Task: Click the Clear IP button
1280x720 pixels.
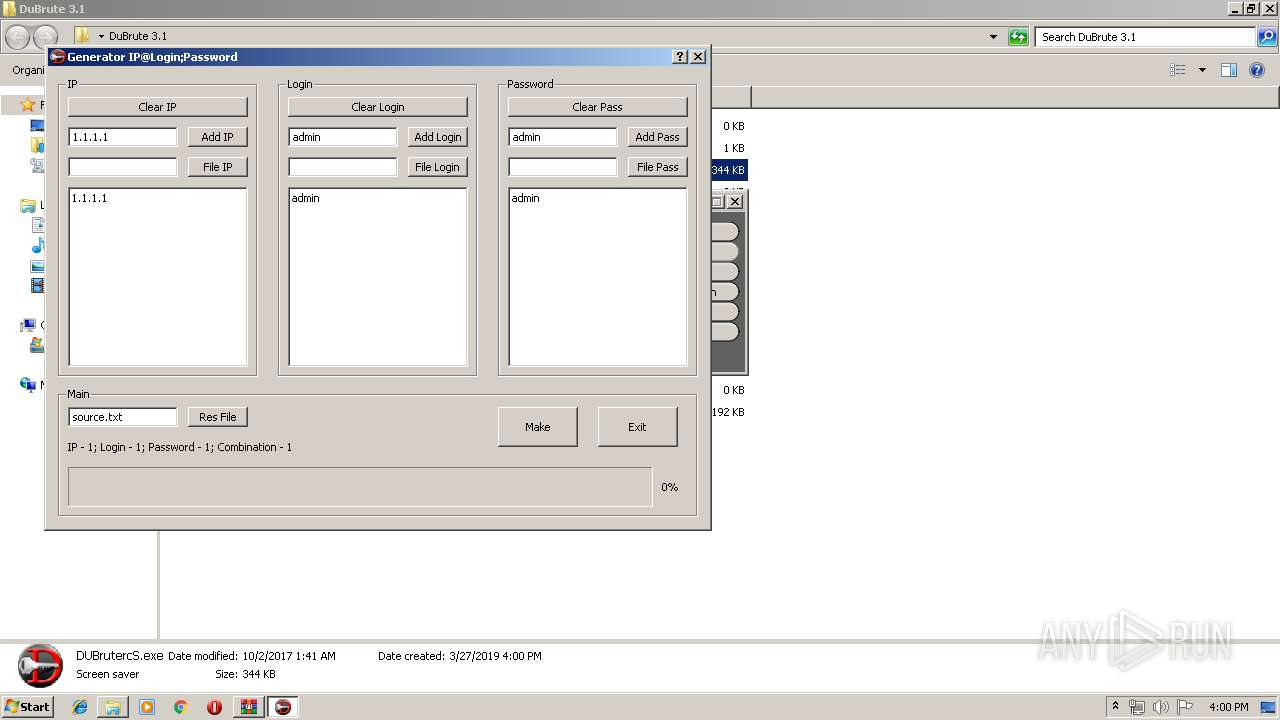Action: pyautogui.click(x=158, y=107)
